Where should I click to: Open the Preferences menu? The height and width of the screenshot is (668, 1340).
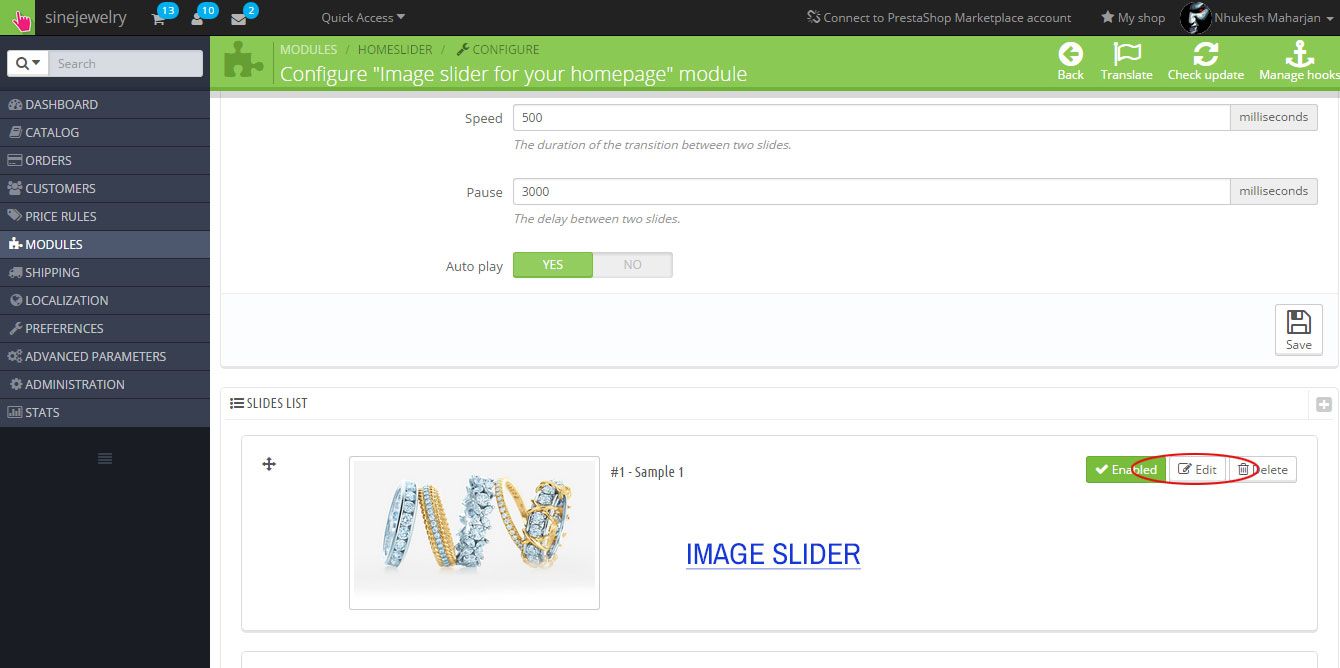[x=105, y=328]
